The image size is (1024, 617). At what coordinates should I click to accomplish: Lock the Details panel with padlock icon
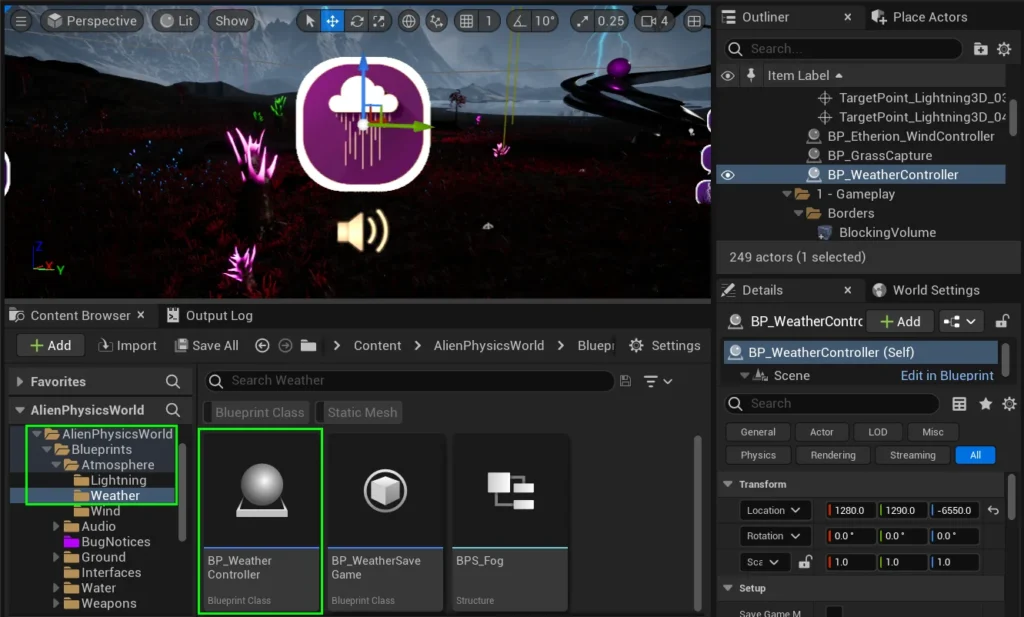(1002, 321)
